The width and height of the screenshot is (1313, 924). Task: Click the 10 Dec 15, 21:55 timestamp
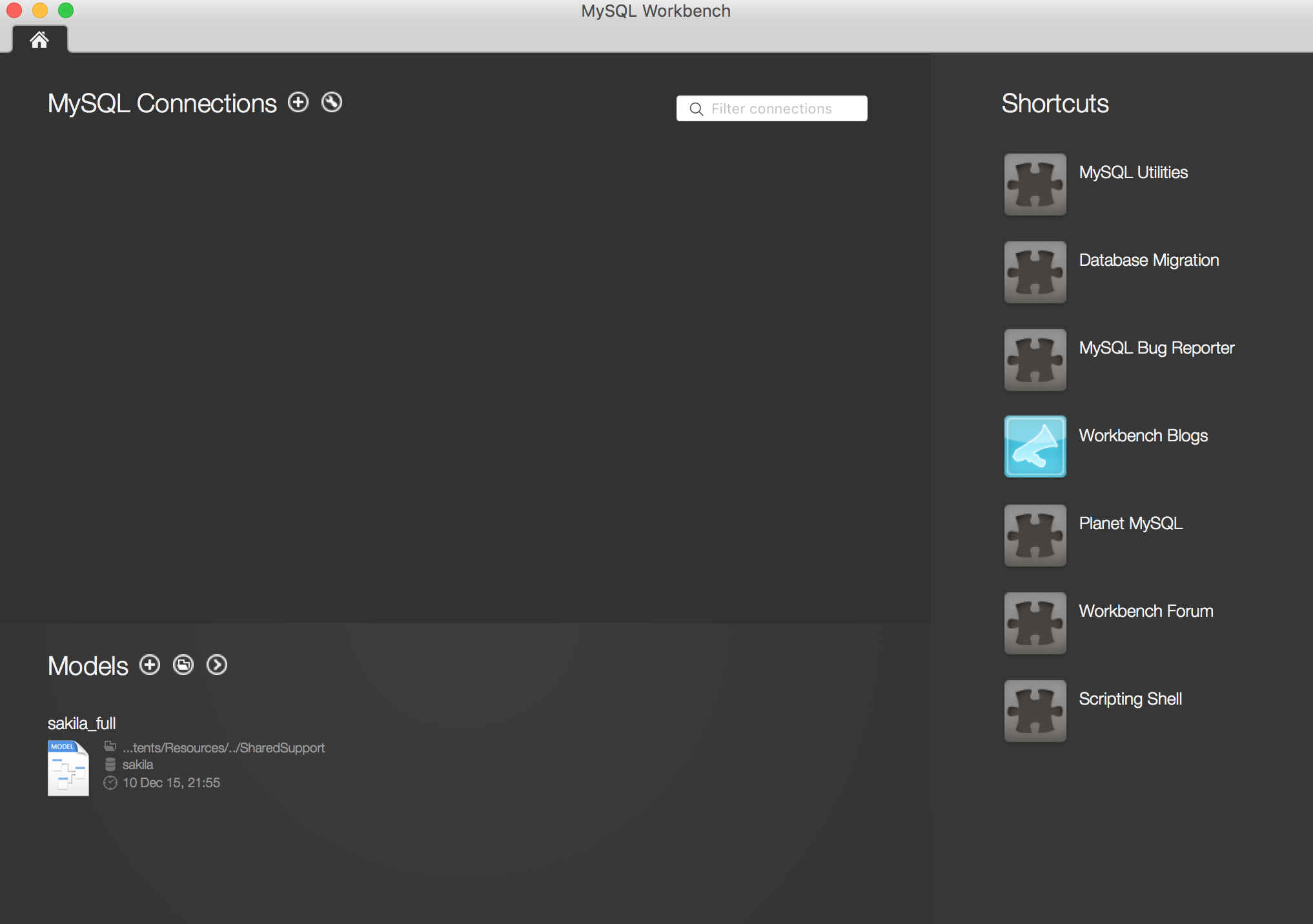[171, 783]
